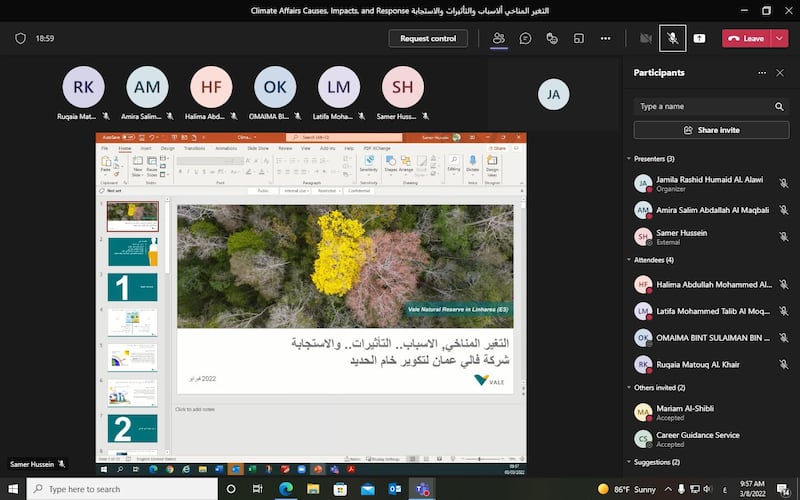Image resolution: width=800 pixels, height=500 pixels.
Task: Open More actions ellipsis in the meeting toolbar
Action: click(x=605, y=38)
